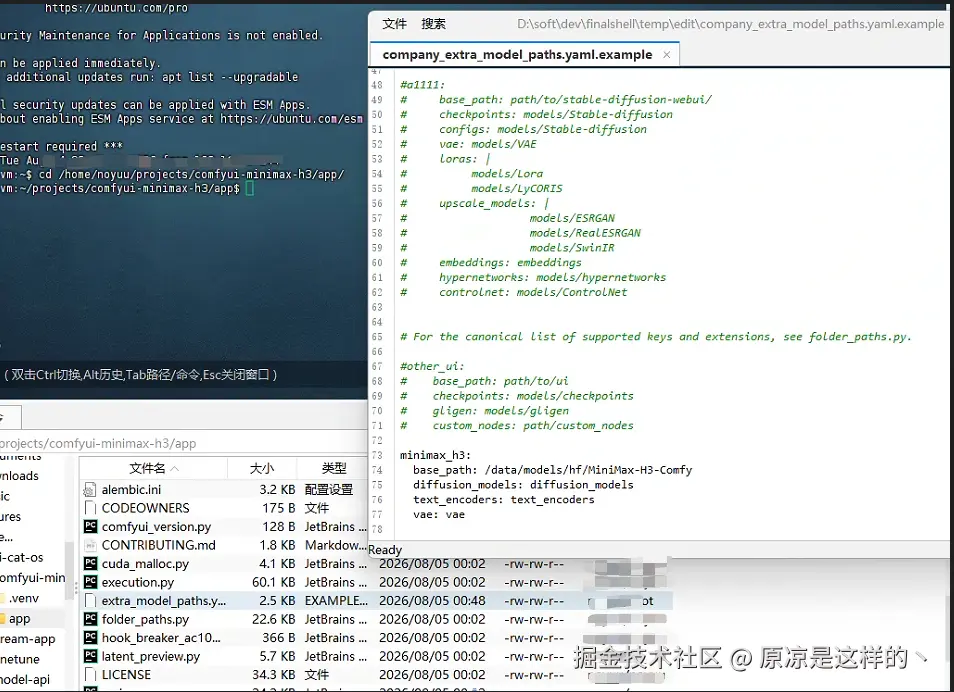This screenshot has width=954, height=692.
Task: Select alembic.ini in the file list
Action: pyautogui.click(x=131, y=489)
